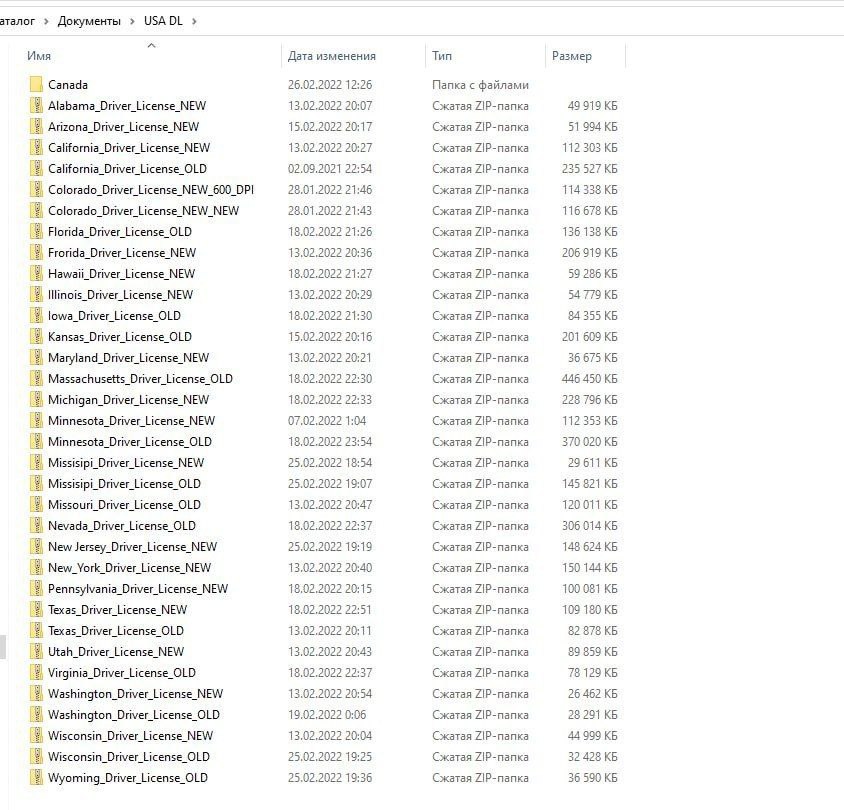Navigate to Документы in the breadcrumb path
Image resolution: width=844 pixels, height=810 pixels.
(x=89, y=21)
